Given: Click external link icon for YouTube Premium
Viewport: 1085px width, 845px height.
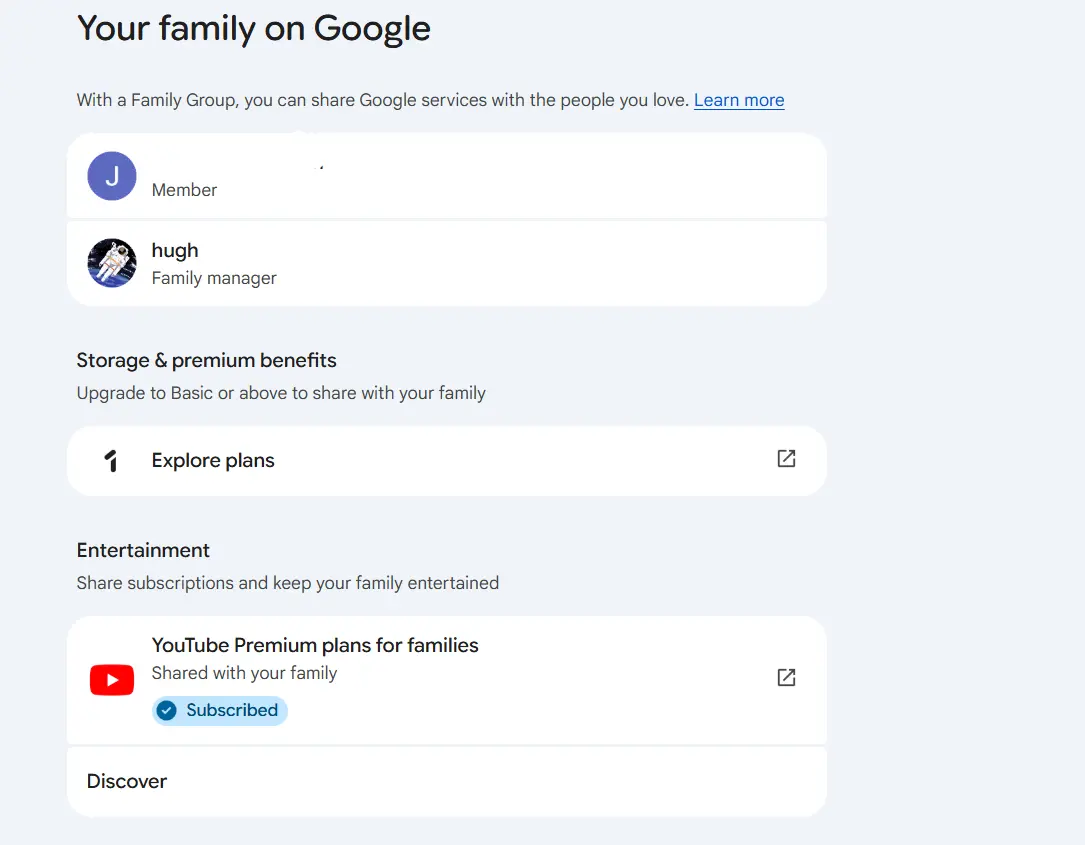Looking at the screenshot, I should click(x=786, y=677).
